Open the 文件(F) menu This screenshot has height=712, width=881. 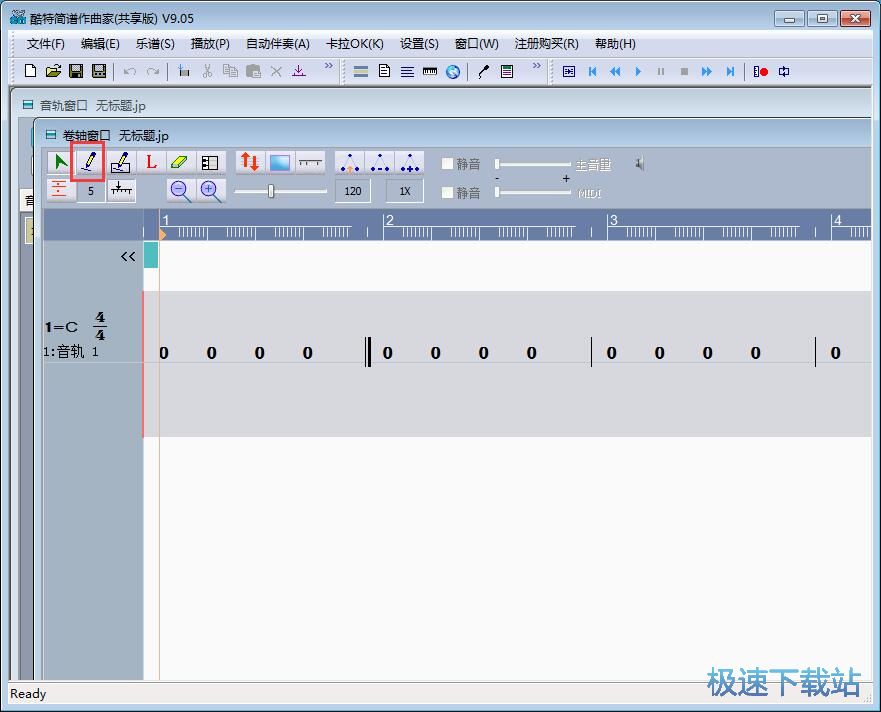coord(45,44)
